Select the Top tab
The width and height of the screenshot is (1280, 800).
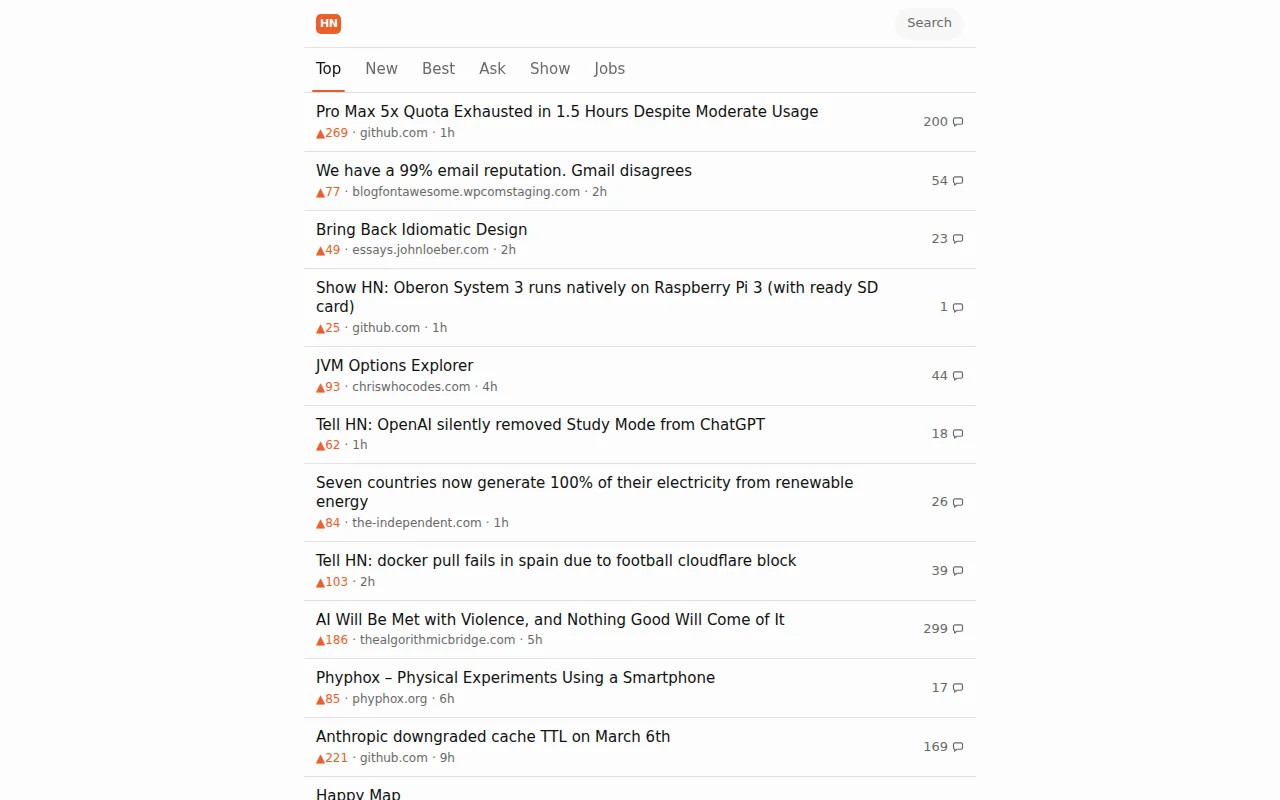coord(328,69)
